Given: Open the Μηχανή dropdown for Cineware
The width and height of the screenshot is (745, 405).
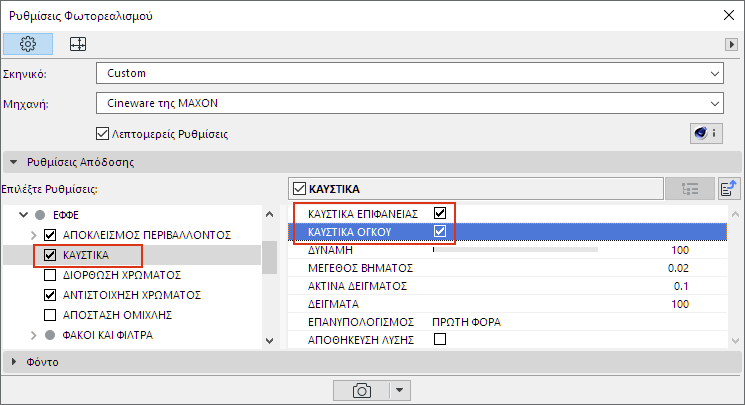Looking at the screenshot, I should click(410, 102).
